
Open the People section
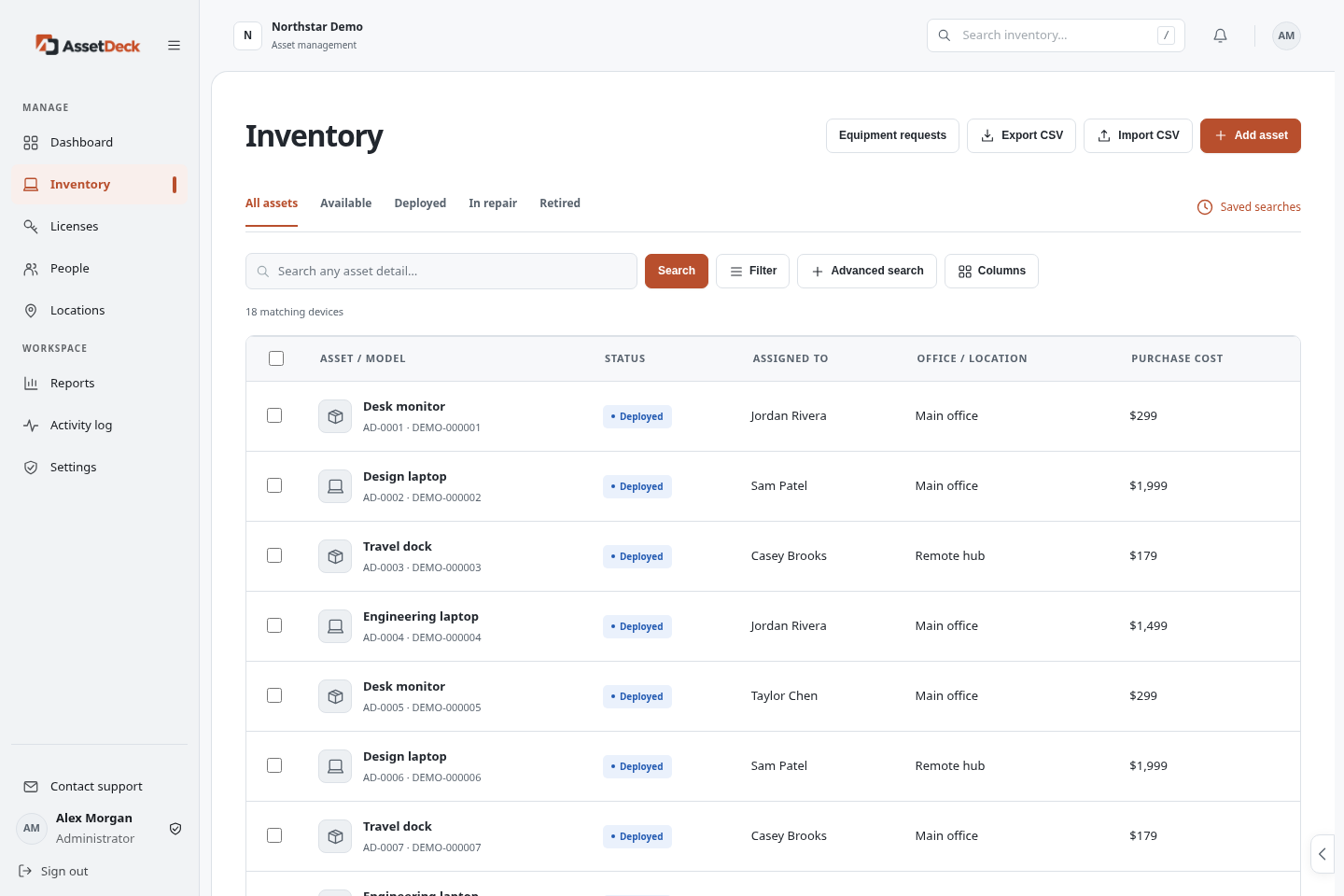99,269
